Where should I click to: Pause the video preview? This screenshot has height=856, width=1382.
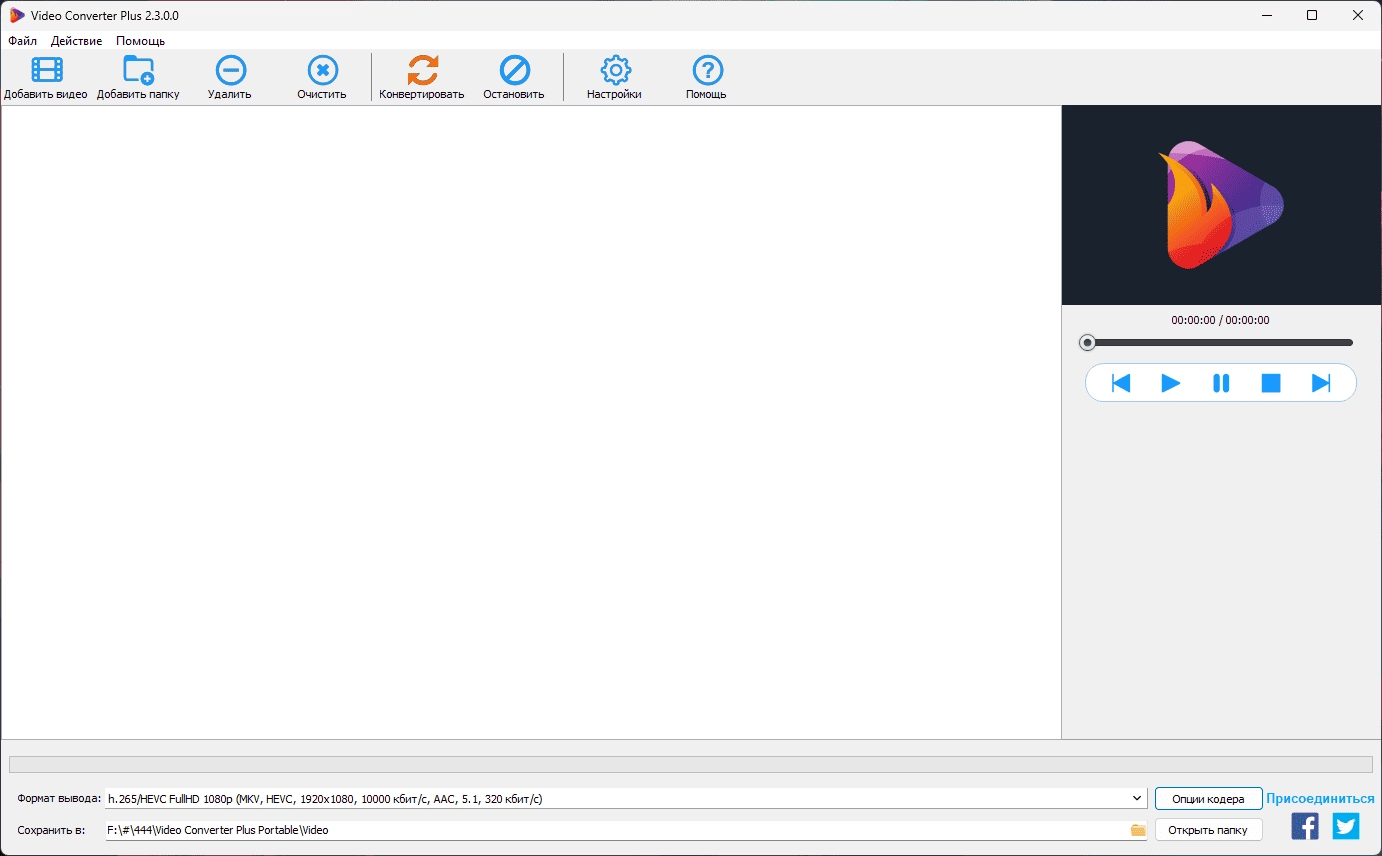[1221, 383]
